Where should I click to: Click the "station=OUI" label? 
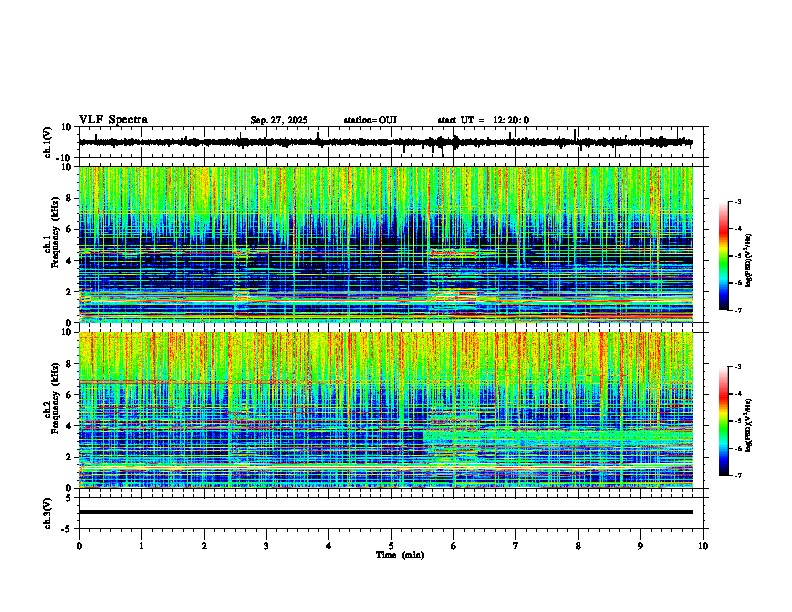(x=370, y=120)
